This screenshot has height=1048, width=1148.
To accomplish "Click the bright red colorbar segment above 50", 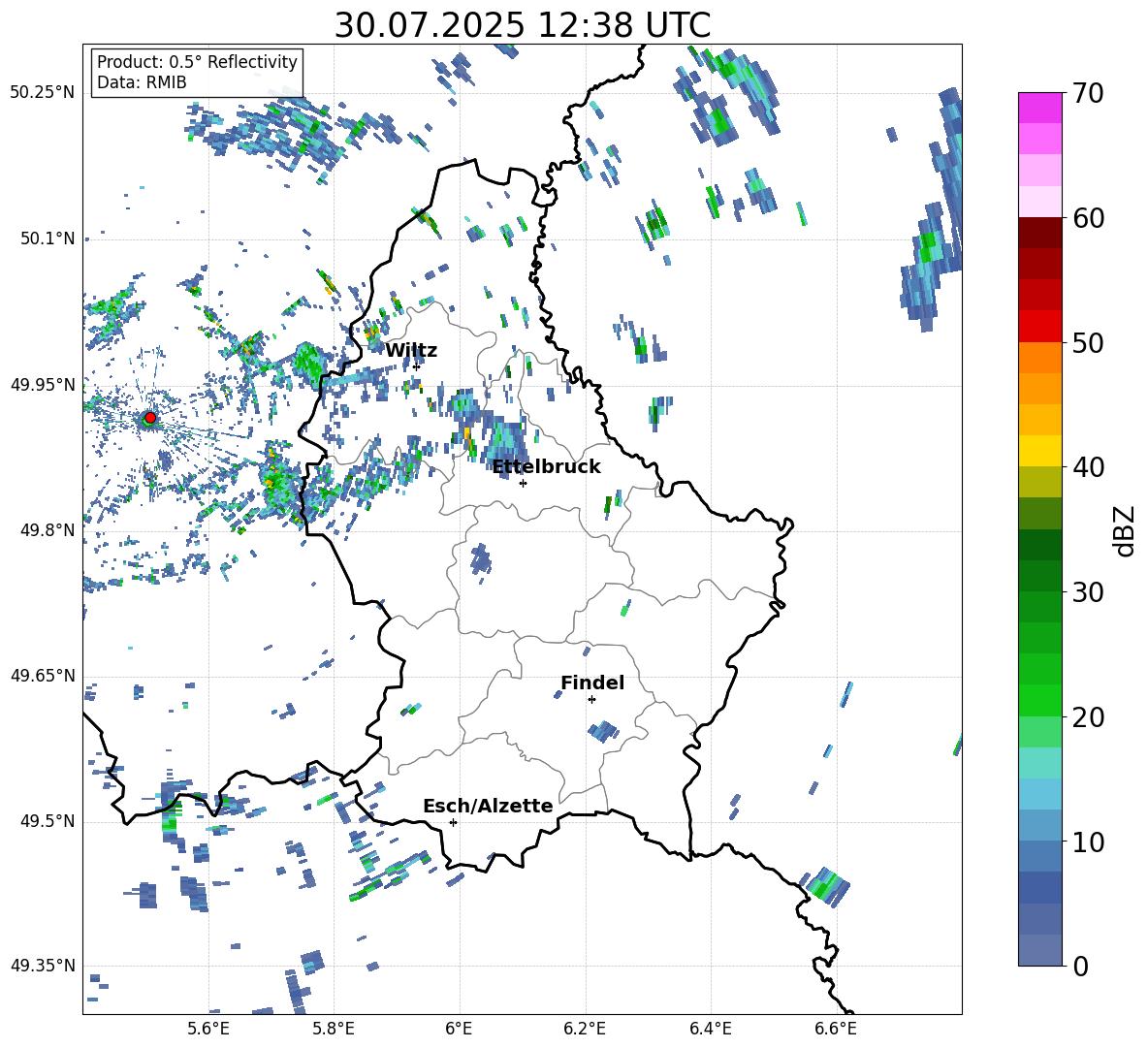I will click(x=1040, y=327).
